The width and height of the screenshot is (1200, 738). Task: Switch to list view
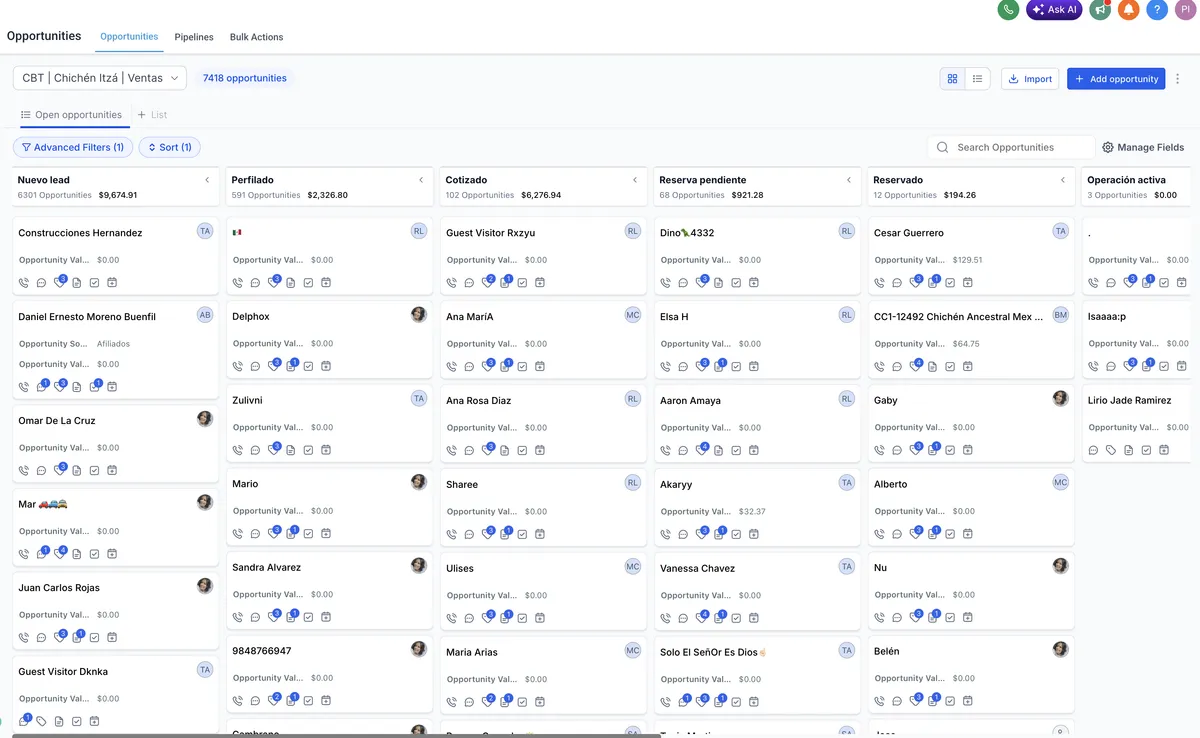point(977,79)
